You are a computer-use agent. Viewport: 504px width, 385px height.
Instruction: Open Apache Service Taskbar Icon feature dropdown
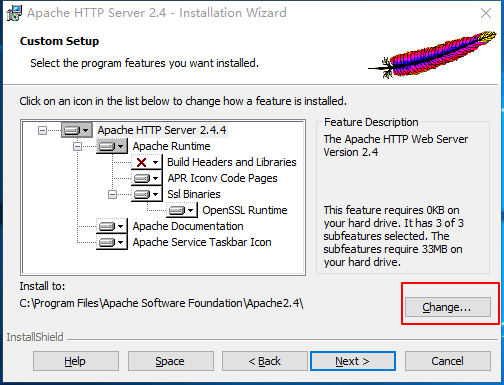coord(112,242)
